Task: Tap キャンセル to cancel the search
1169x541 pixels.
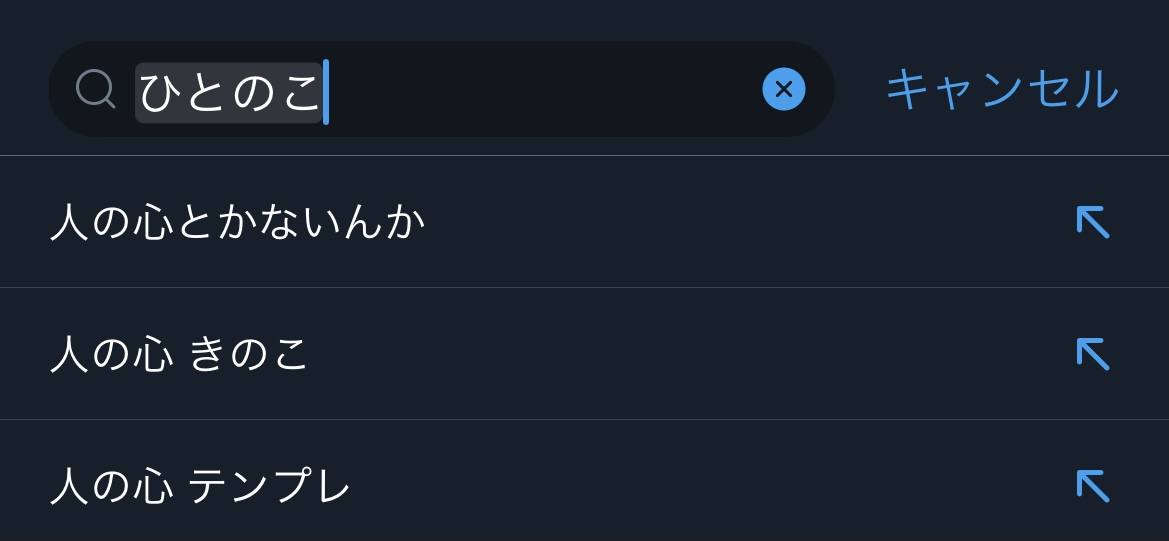Action: point(1001,90)
